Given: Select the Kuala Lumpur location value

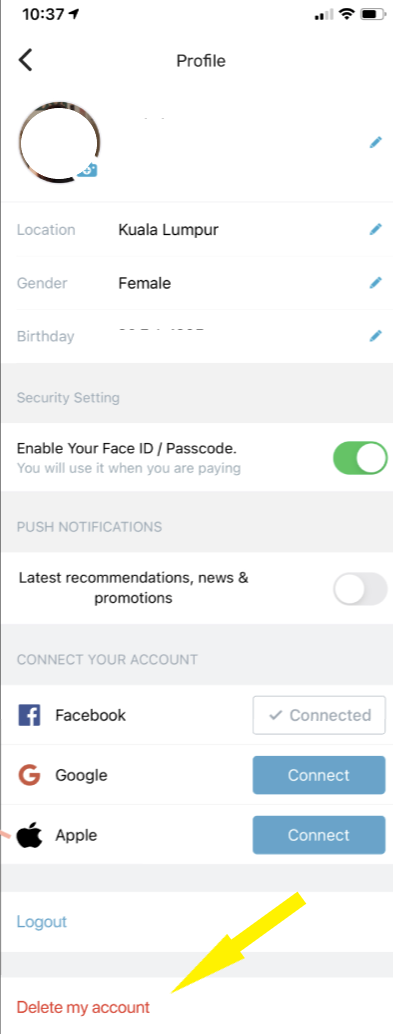Looking at the screenshot, I should (x=168, y=229).
